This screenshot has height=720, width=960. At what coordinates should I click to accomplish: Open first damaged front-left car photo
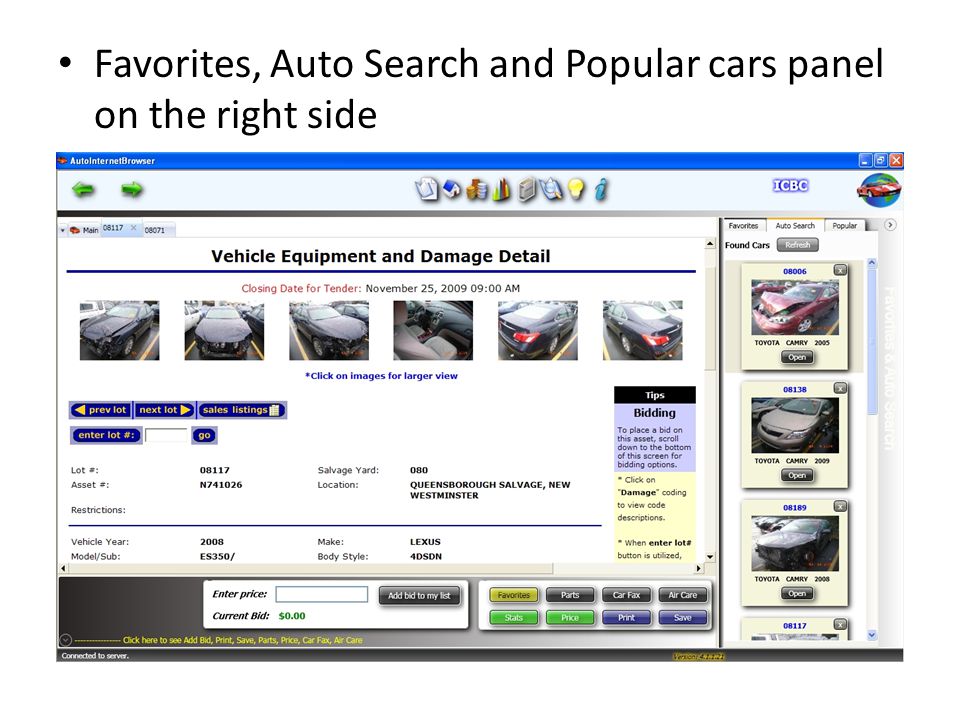pyautogui.click(x=119, y=330)
